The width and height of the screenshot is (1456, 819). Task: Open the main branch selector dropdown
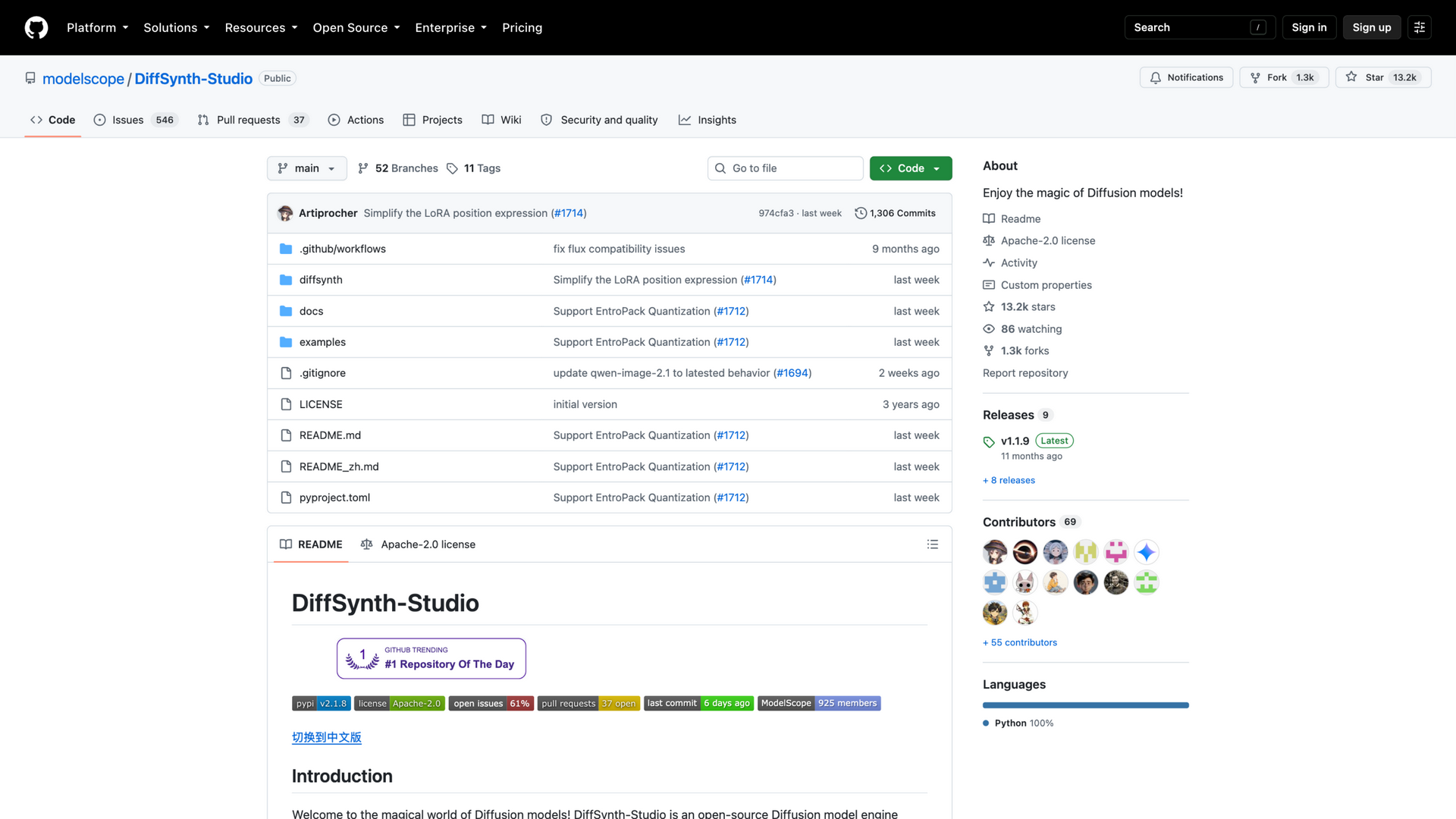click(x=306, y=168)
